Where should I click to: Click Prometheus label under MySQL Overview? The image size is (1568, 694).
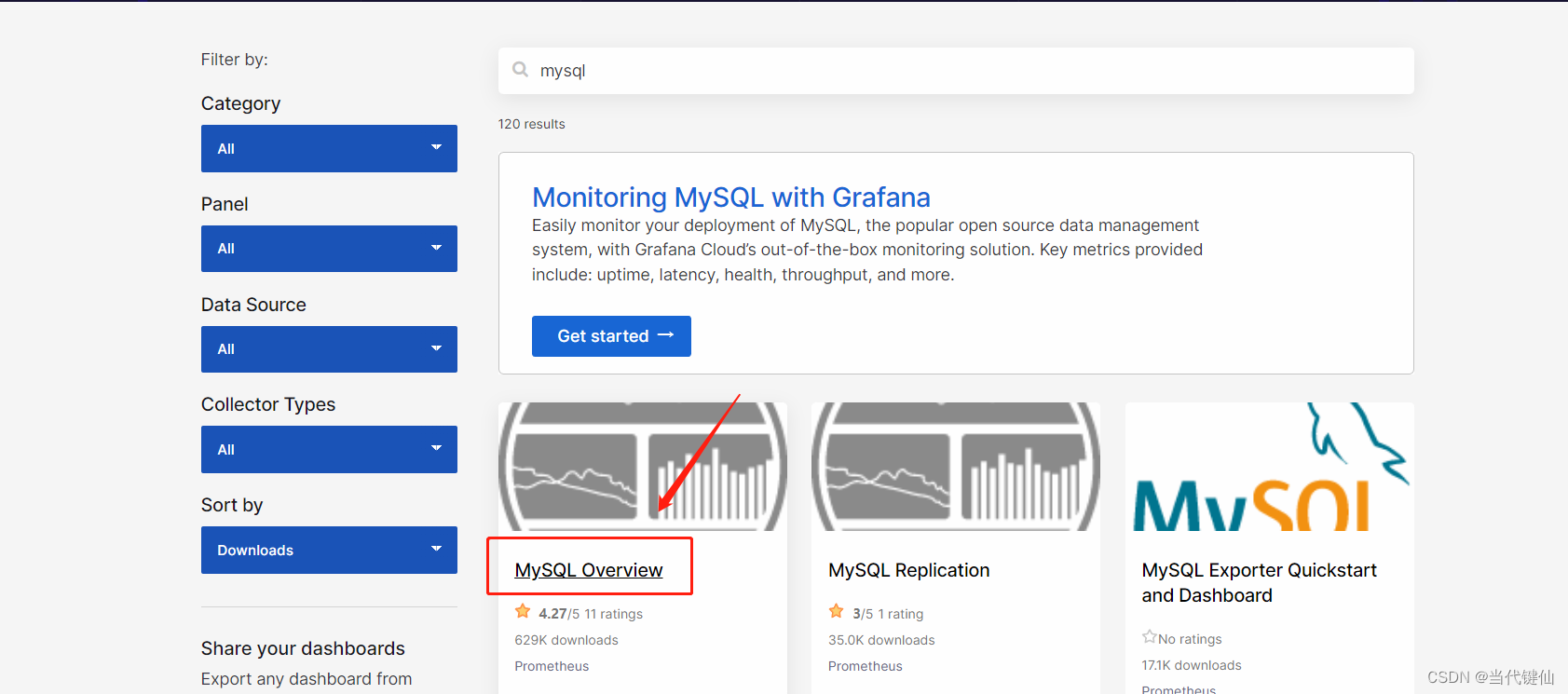tap(552, 666)
